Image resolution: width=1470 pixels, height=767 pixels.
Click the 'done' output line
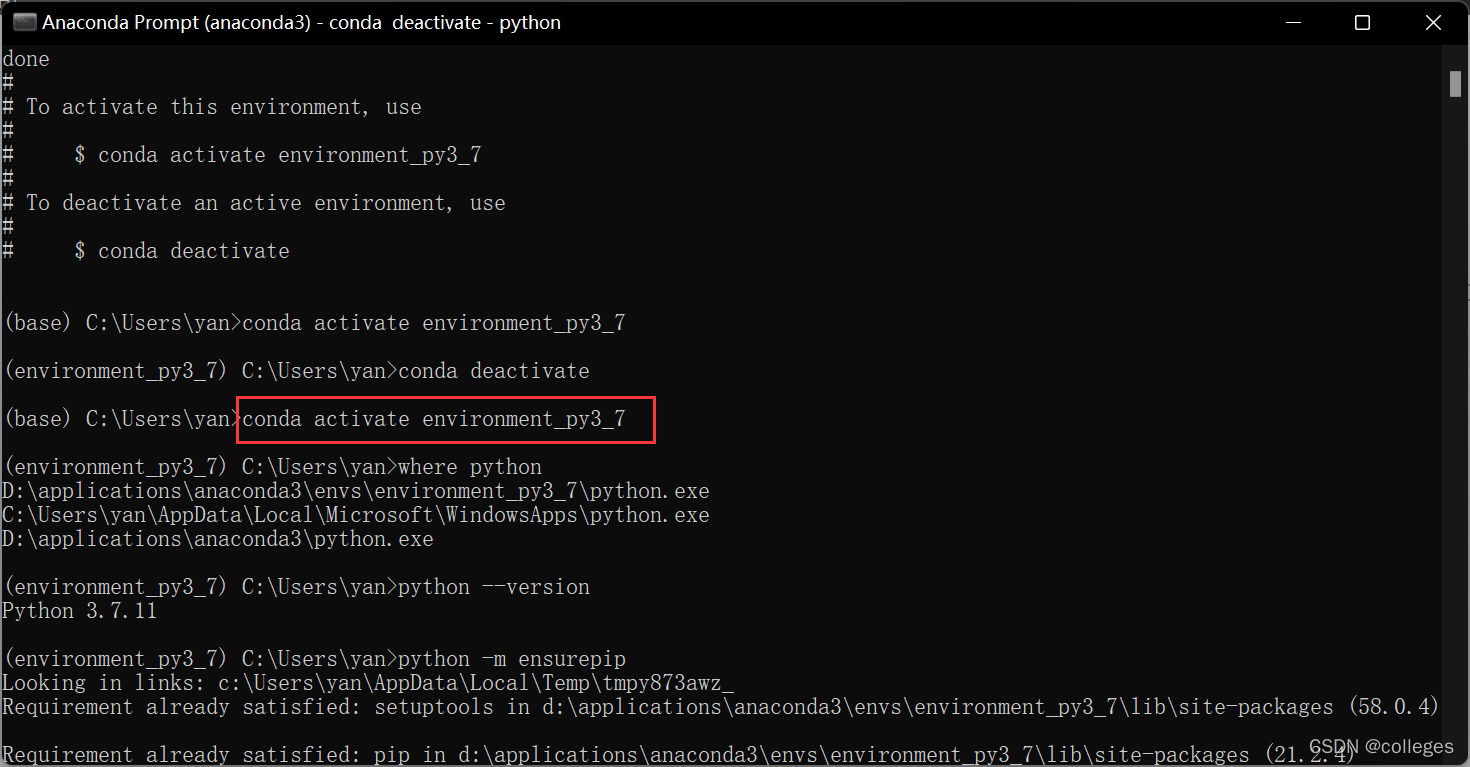pos(26,59)
